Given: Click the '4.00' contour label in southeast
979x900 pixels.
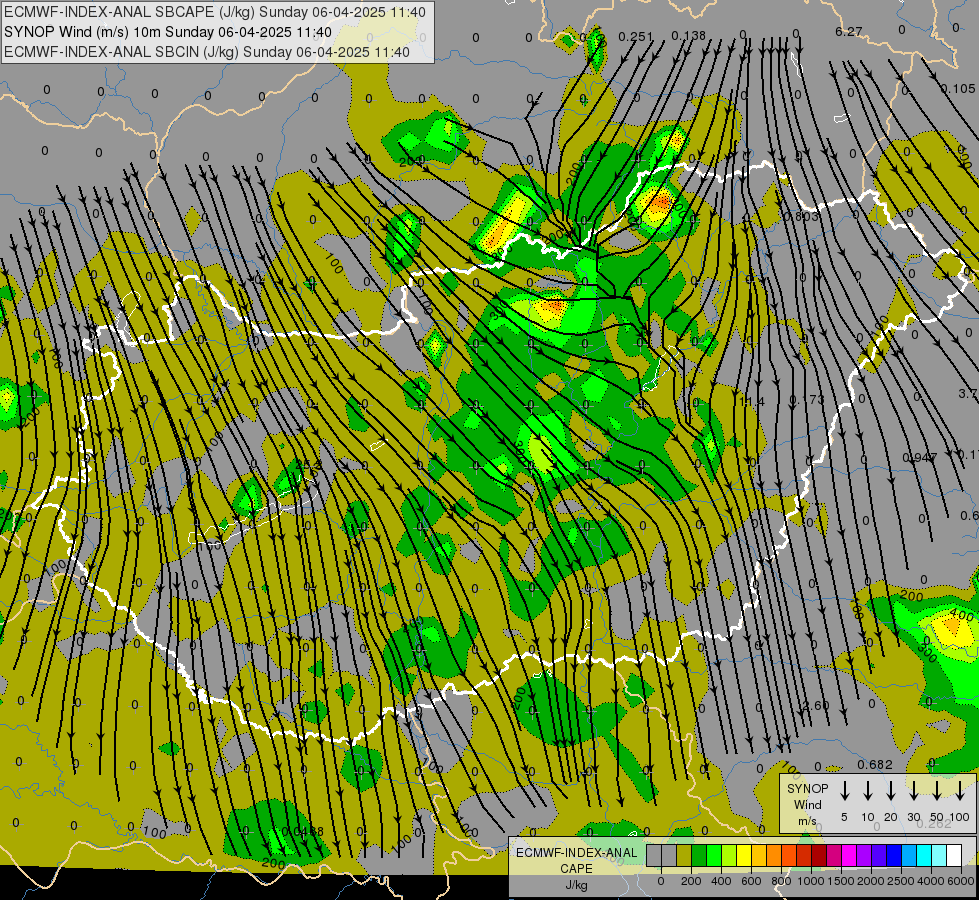Looking at the screenshot, I should pyautogui.click(x=962, y=616).
